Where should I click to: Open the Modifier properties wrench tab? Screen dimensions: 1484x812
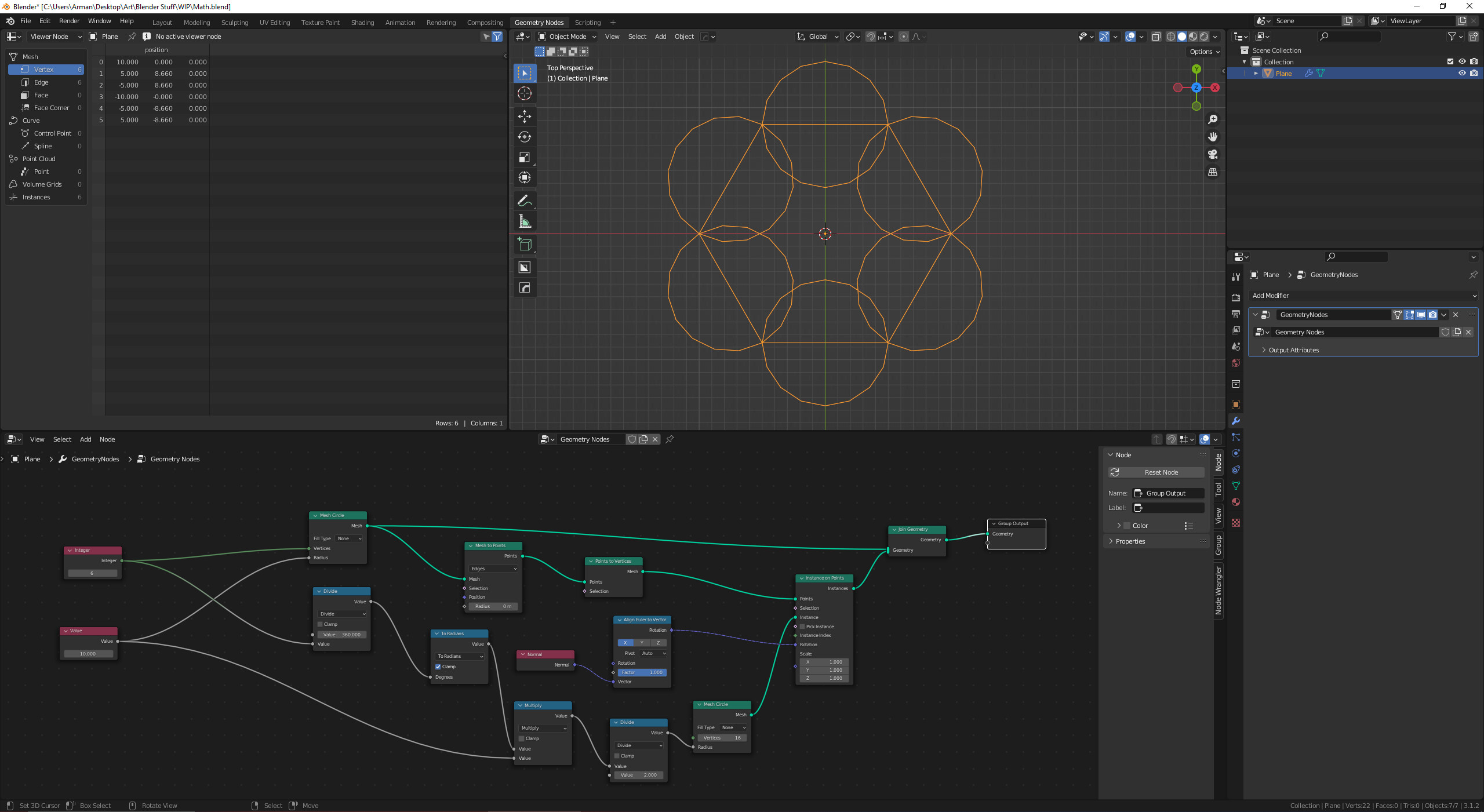1236,421
